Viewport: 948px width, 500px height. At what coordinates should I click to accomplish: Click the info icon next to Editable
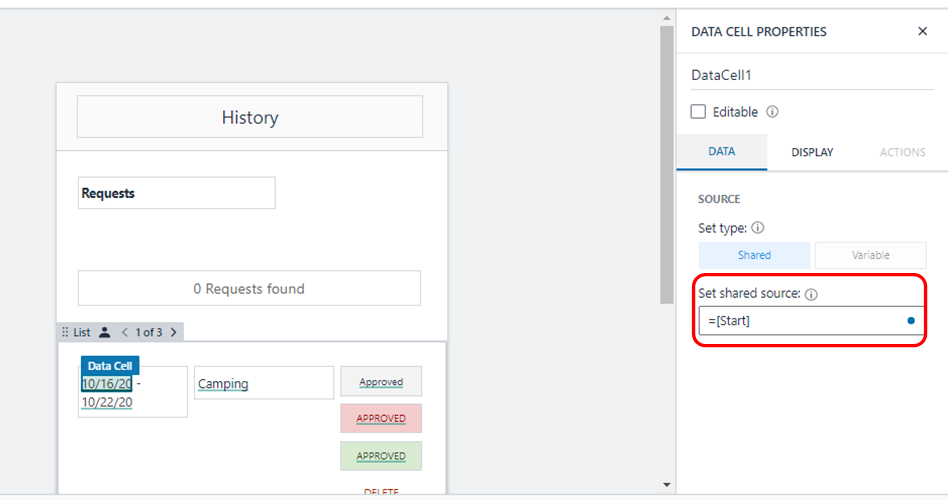click(x=772, y=112)
